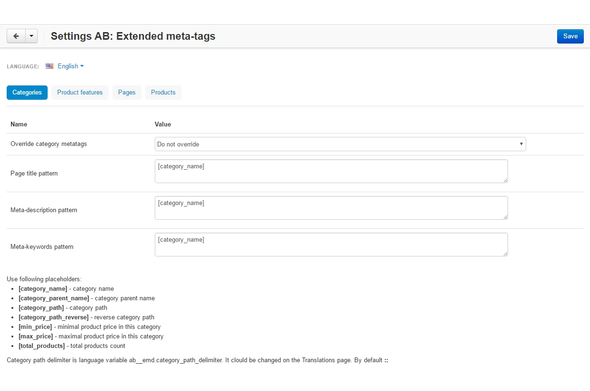Switch to the Pages tab
Screen dimensions: 590x391
pyautogui.click(x=126, y=92)
